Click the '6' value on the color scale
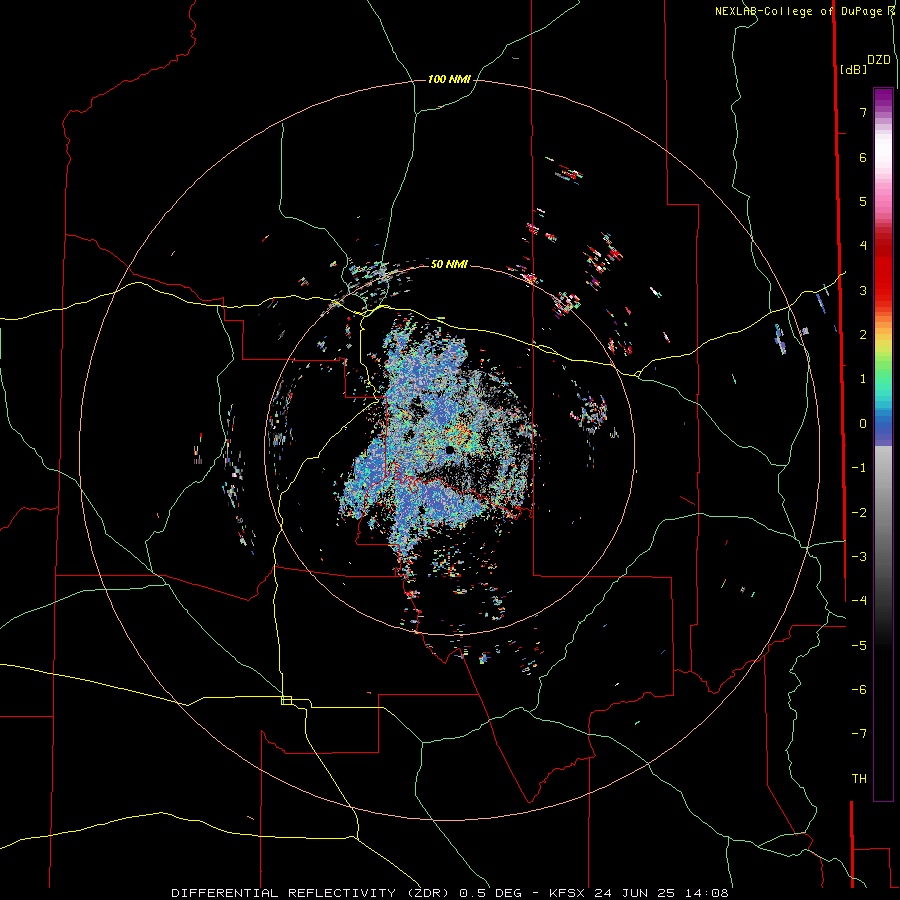 click(863, 157)
